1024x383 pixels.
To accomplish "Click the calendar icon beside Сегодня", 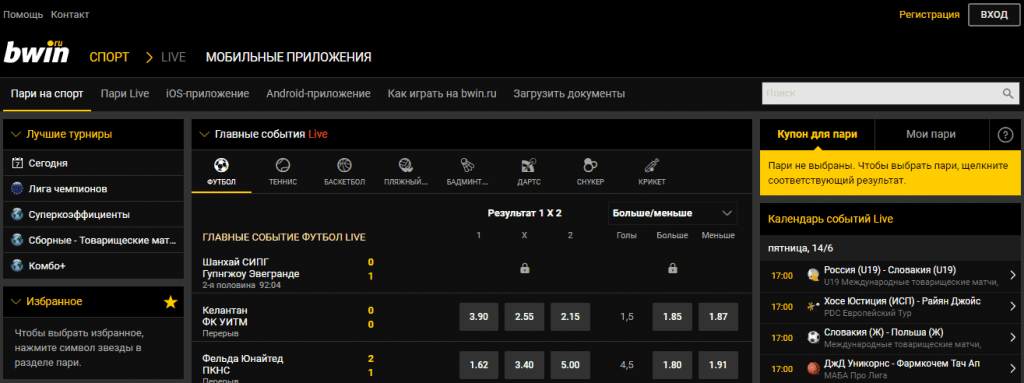I will pyautogui.click(x=17, y=163).
